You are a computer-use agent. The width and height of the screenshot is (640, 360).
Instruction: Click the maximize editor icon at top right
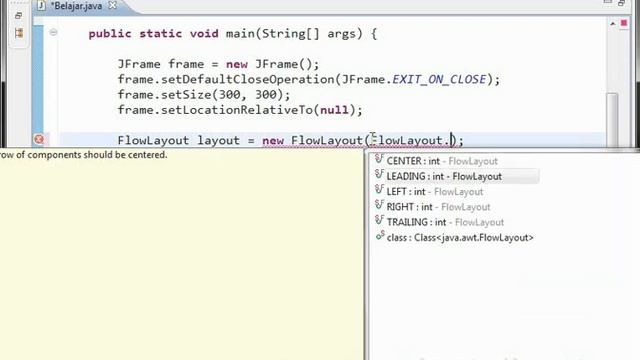tap(621, 2)
